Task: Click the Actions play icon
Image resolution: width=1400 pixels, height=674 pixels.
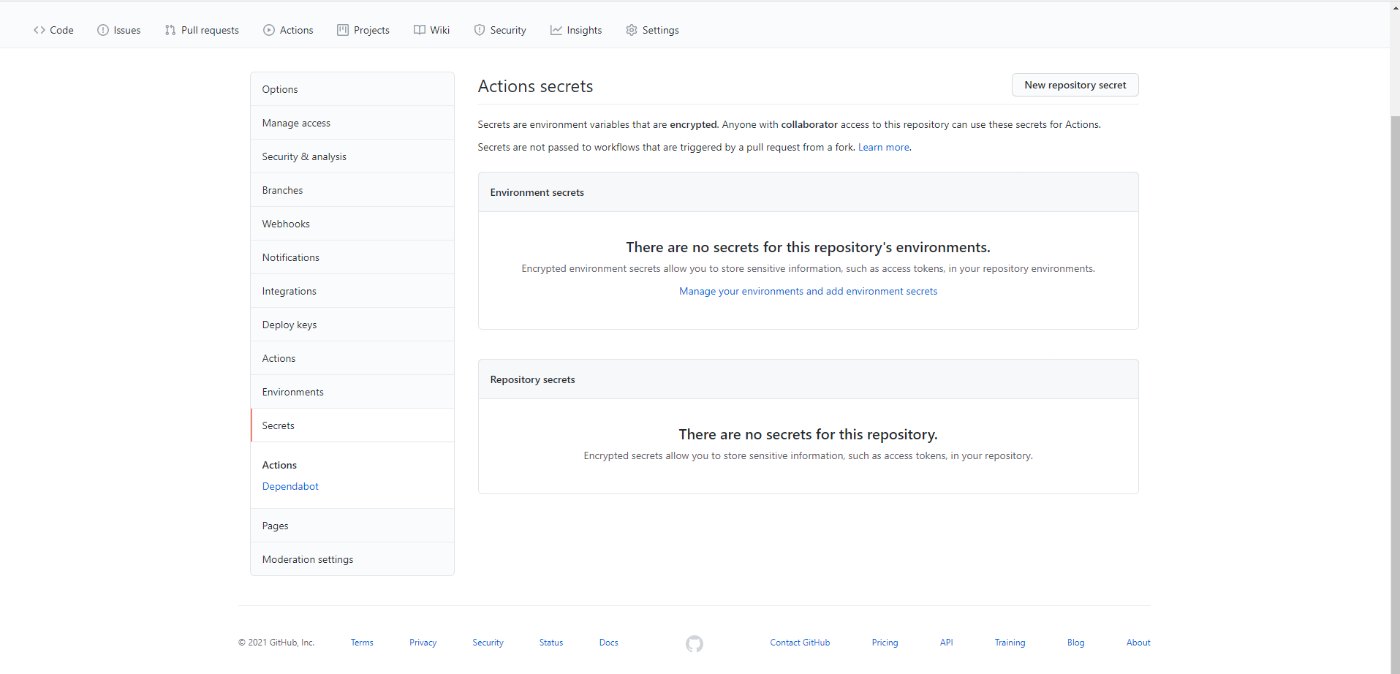Action: 269,30
